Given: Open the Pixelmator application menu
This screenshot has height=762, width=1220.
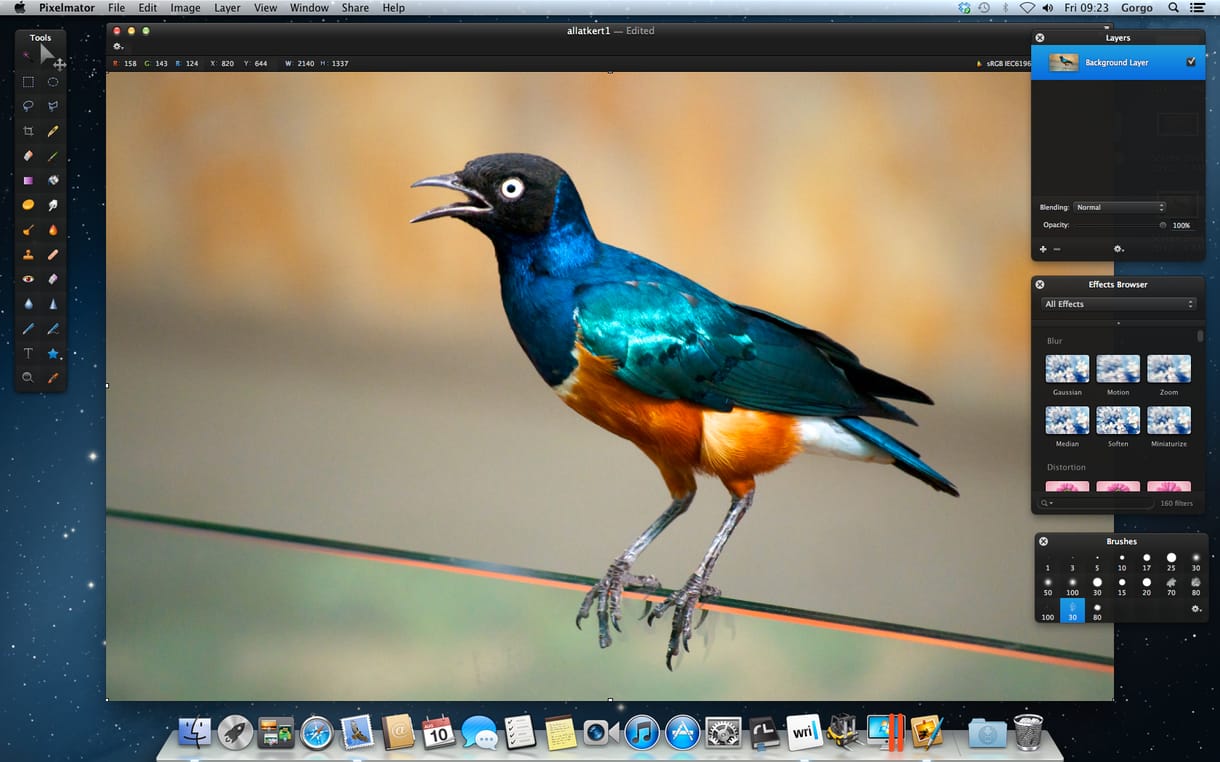Looking at the screenshot, I should tap(68, 8).
